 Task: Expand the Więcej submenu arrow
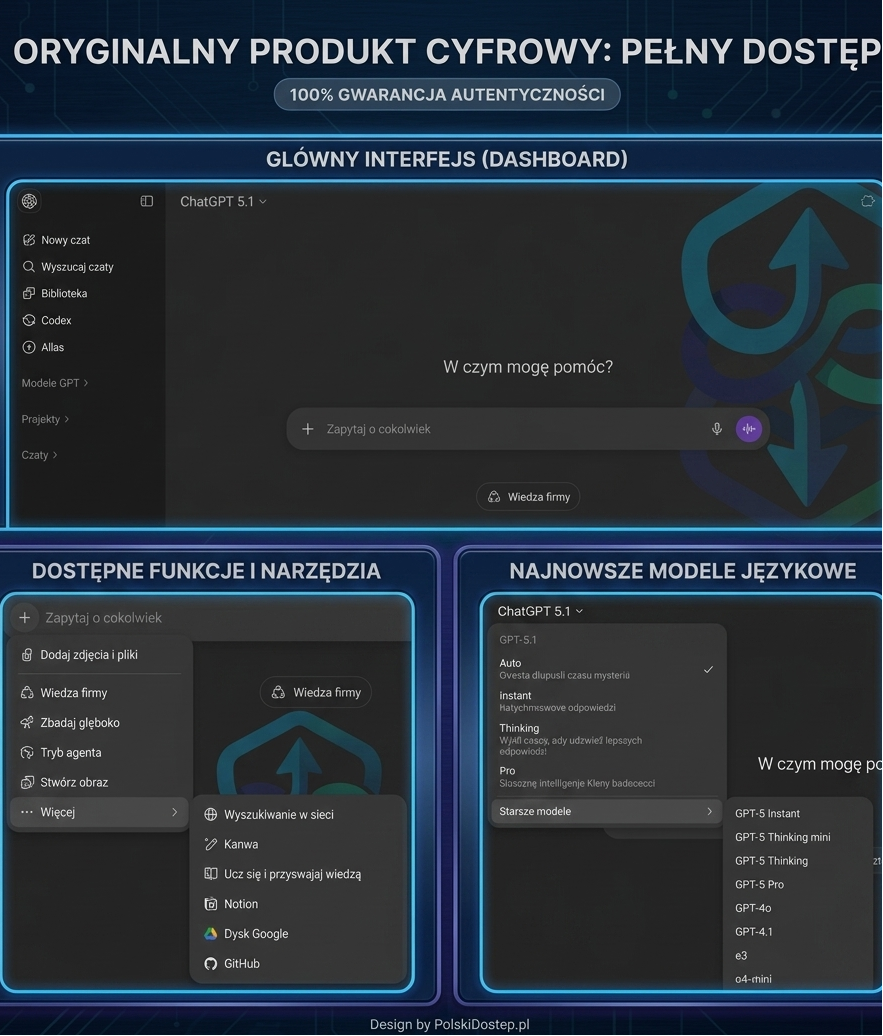pos(174,812)
